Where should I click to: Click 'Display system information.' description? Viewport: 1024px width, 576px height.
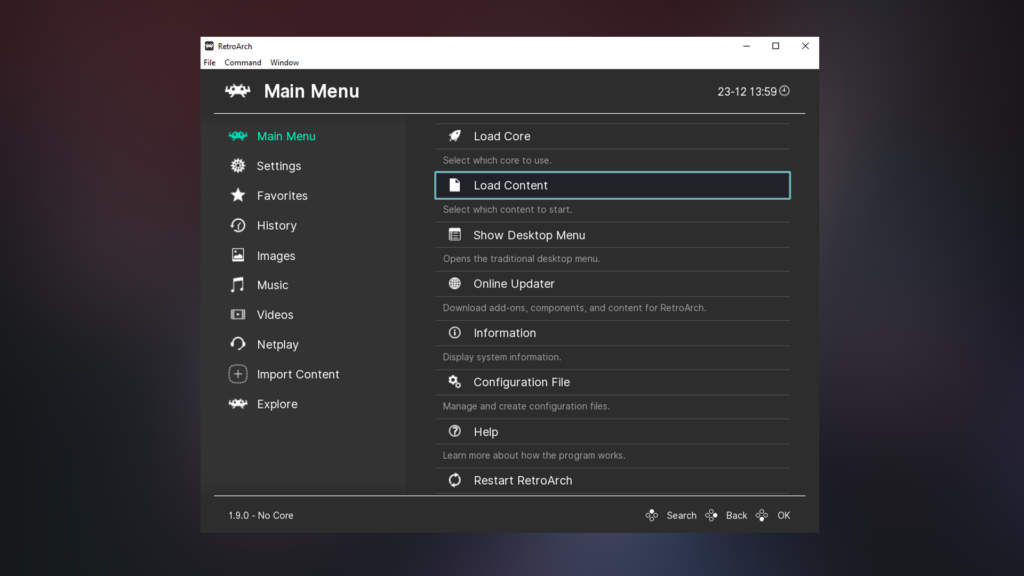(x=502, y=357)
